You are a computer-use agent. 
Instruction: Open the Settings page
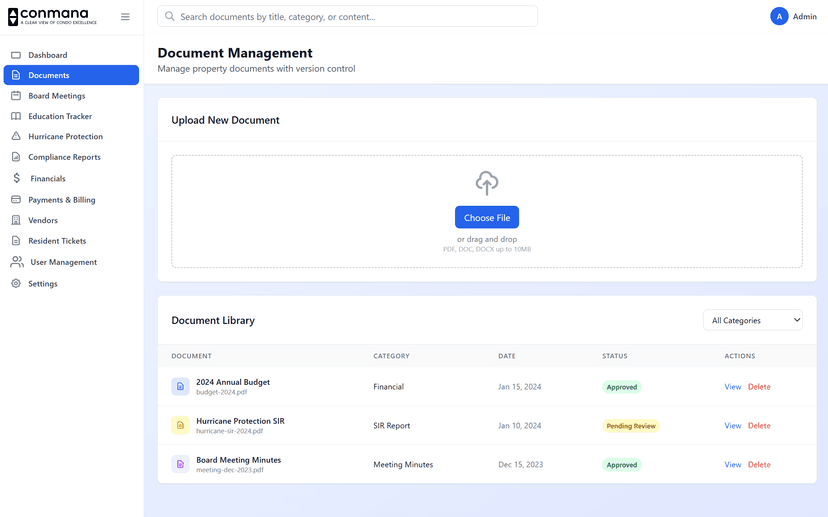pyautogui.click(x=42, y=284)
